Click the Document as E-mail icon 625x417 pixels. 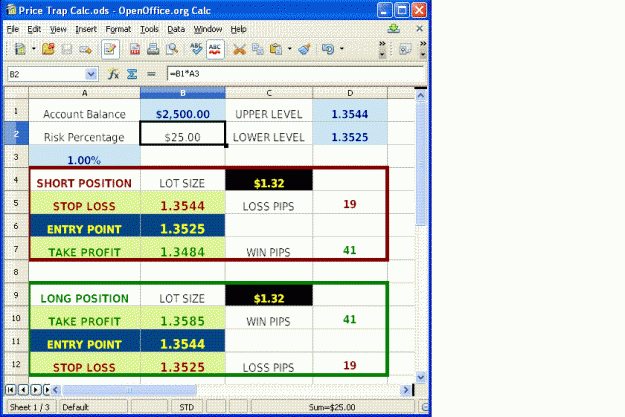tap(85, 49)
